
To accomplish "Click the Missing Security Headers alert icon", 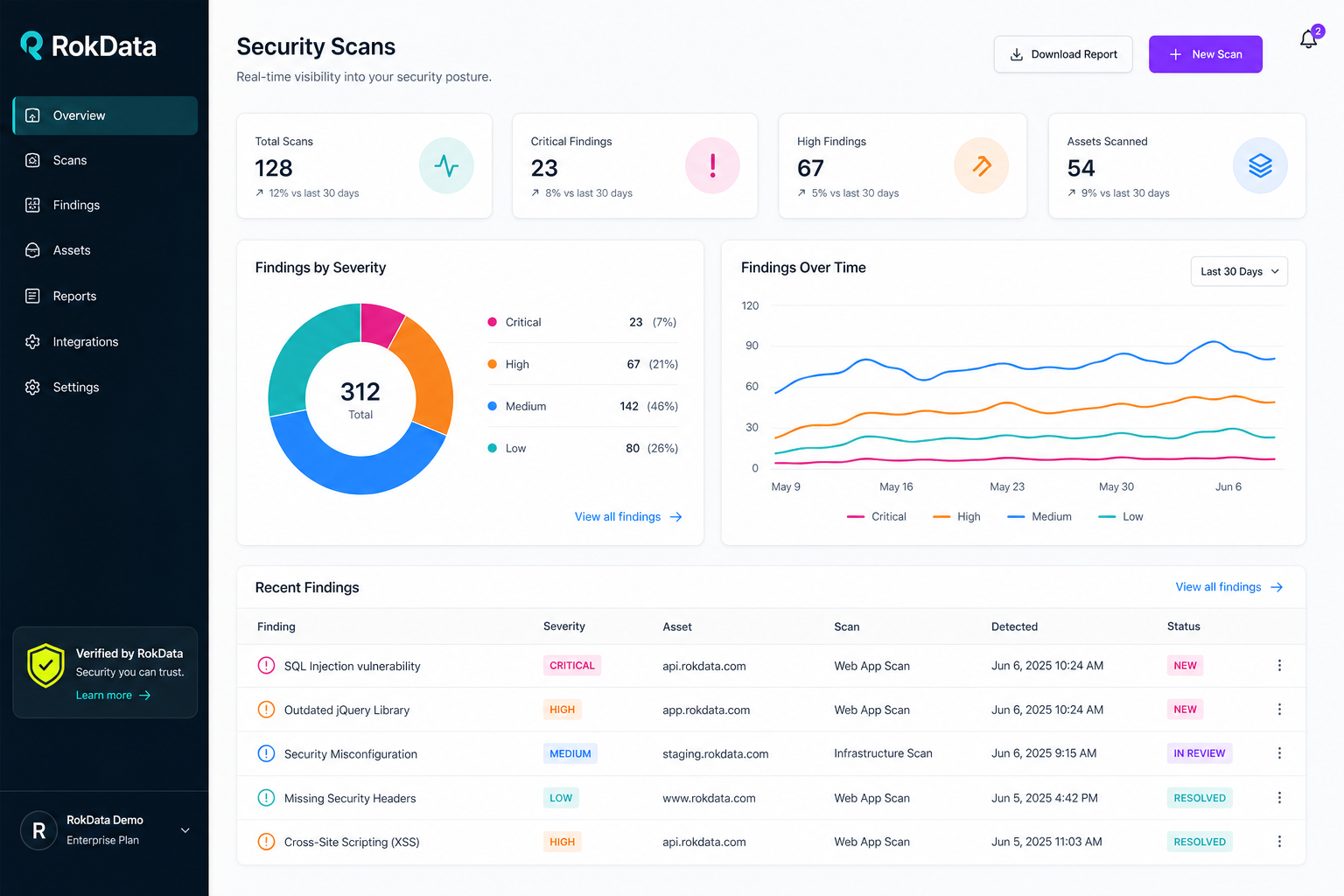I will coord(266,797).
